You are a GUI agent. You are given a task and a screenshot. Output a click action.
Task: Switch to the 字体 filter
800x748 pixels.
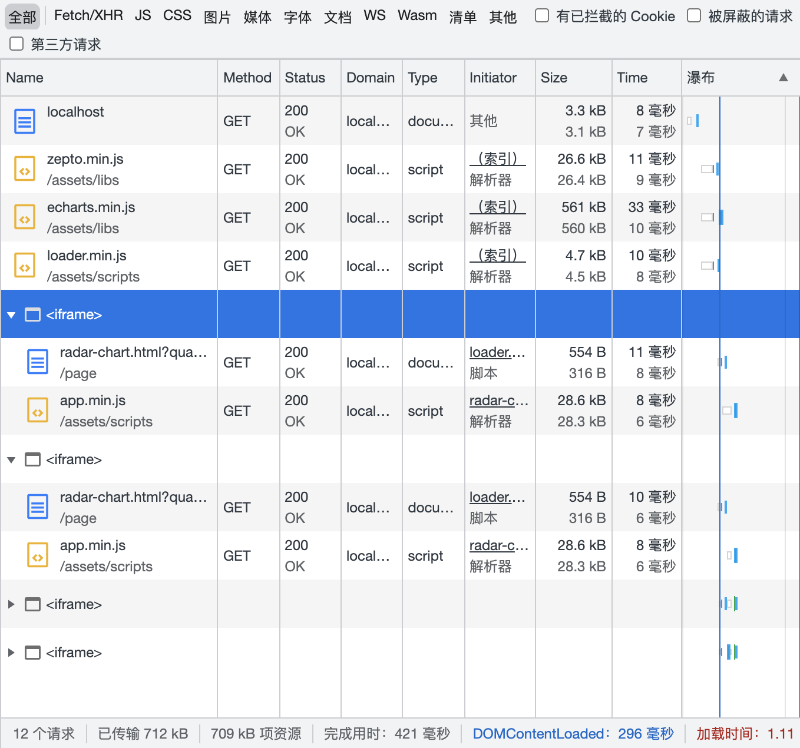297,17
